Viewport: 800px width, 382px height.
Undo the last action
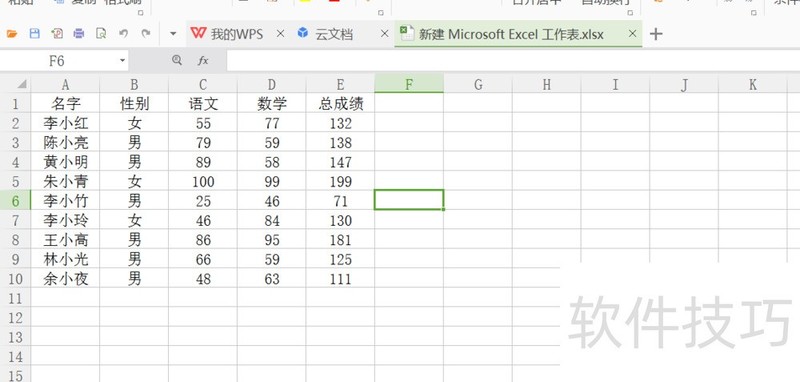click(123, 34)
